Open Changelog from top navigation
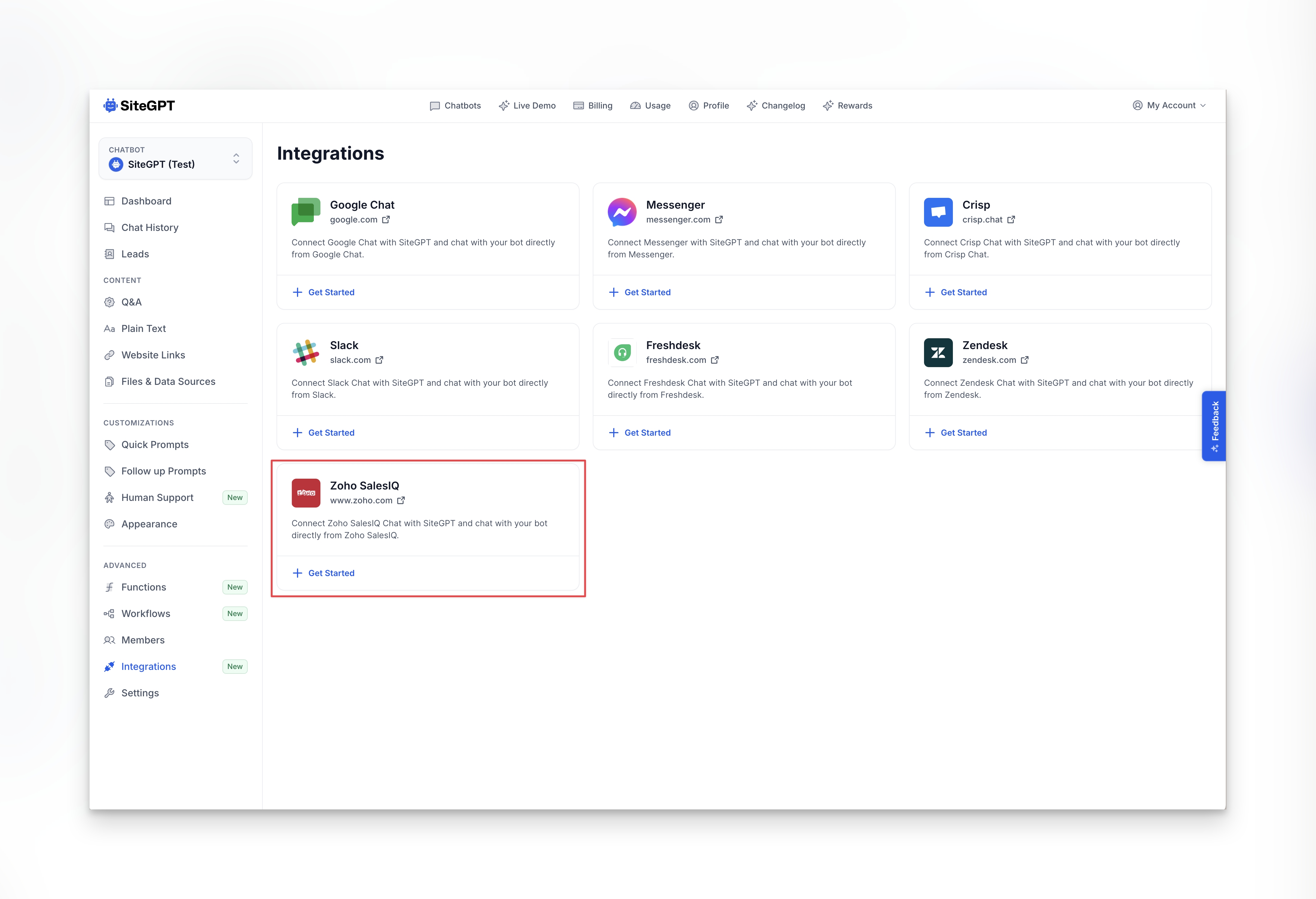The width and height of the screenshot is (1316, 899). tap(776, 106)
